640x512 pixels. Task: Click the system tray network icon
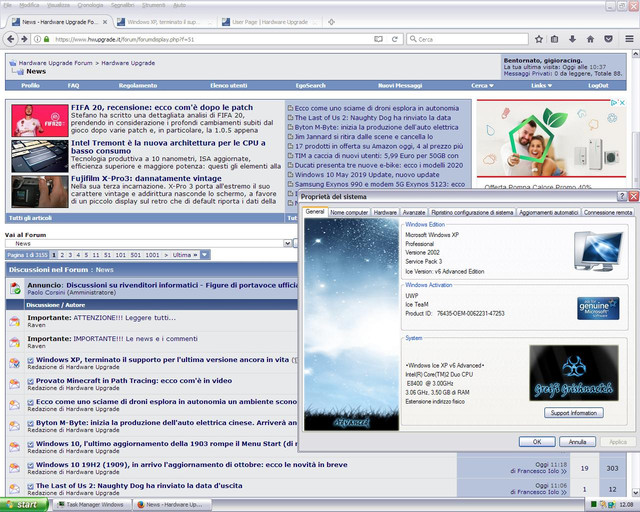click(611, 505)
